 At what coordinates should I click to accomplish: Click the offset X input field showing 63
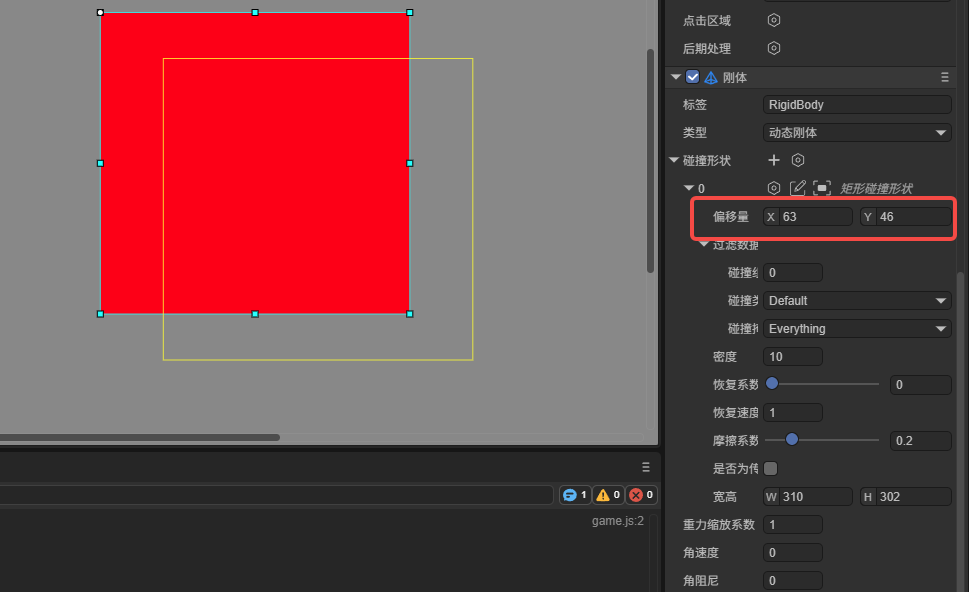(x=808, y=216)
